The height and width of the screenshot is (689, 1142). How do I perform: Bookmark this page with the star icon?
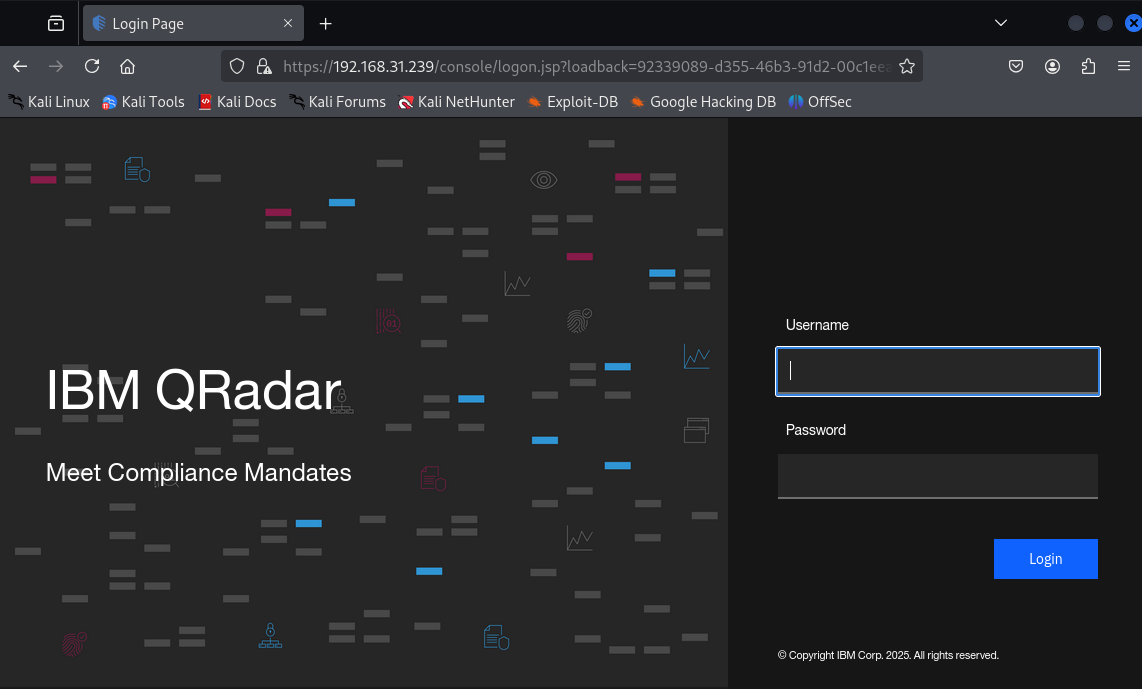[x=907, y=66]
